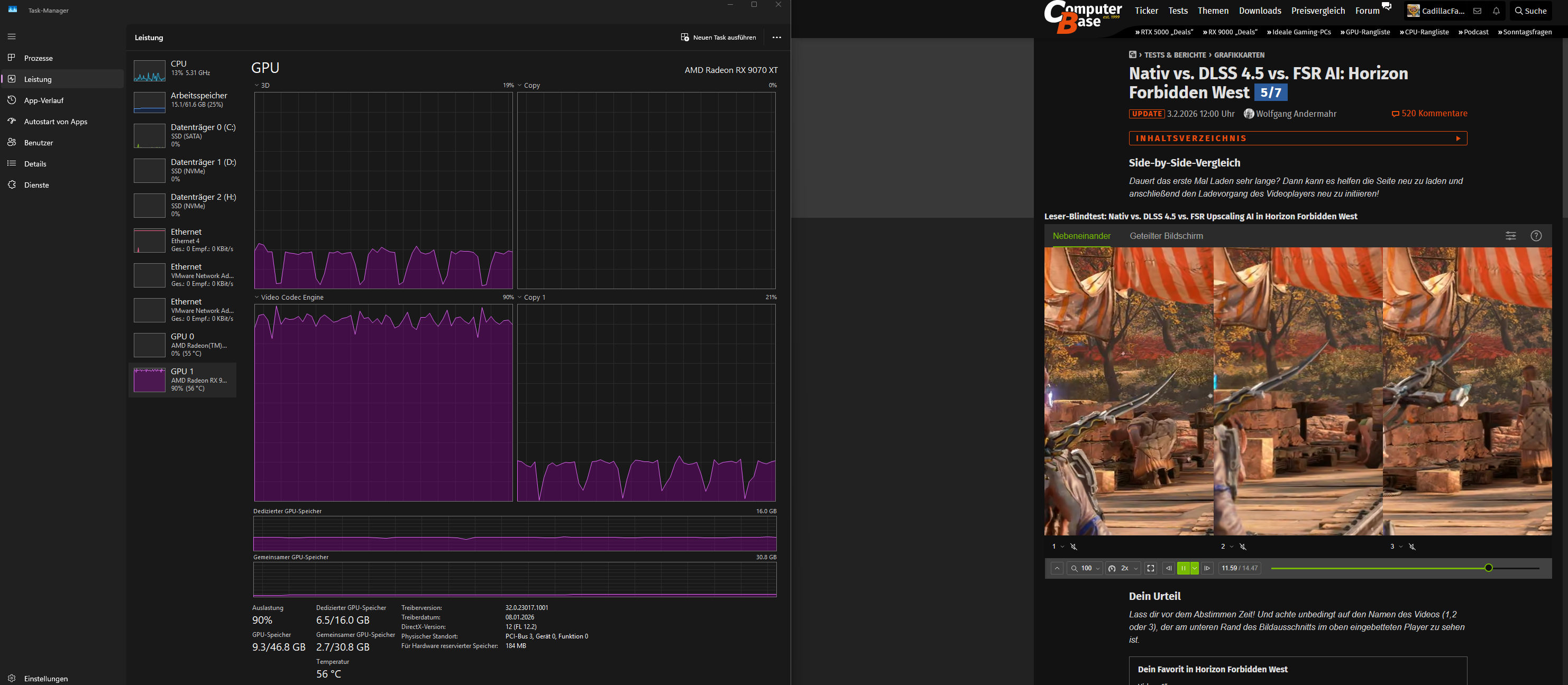Unmute audio for video 3
The image size is (1568, 685).
click(x=1412, y=547)
